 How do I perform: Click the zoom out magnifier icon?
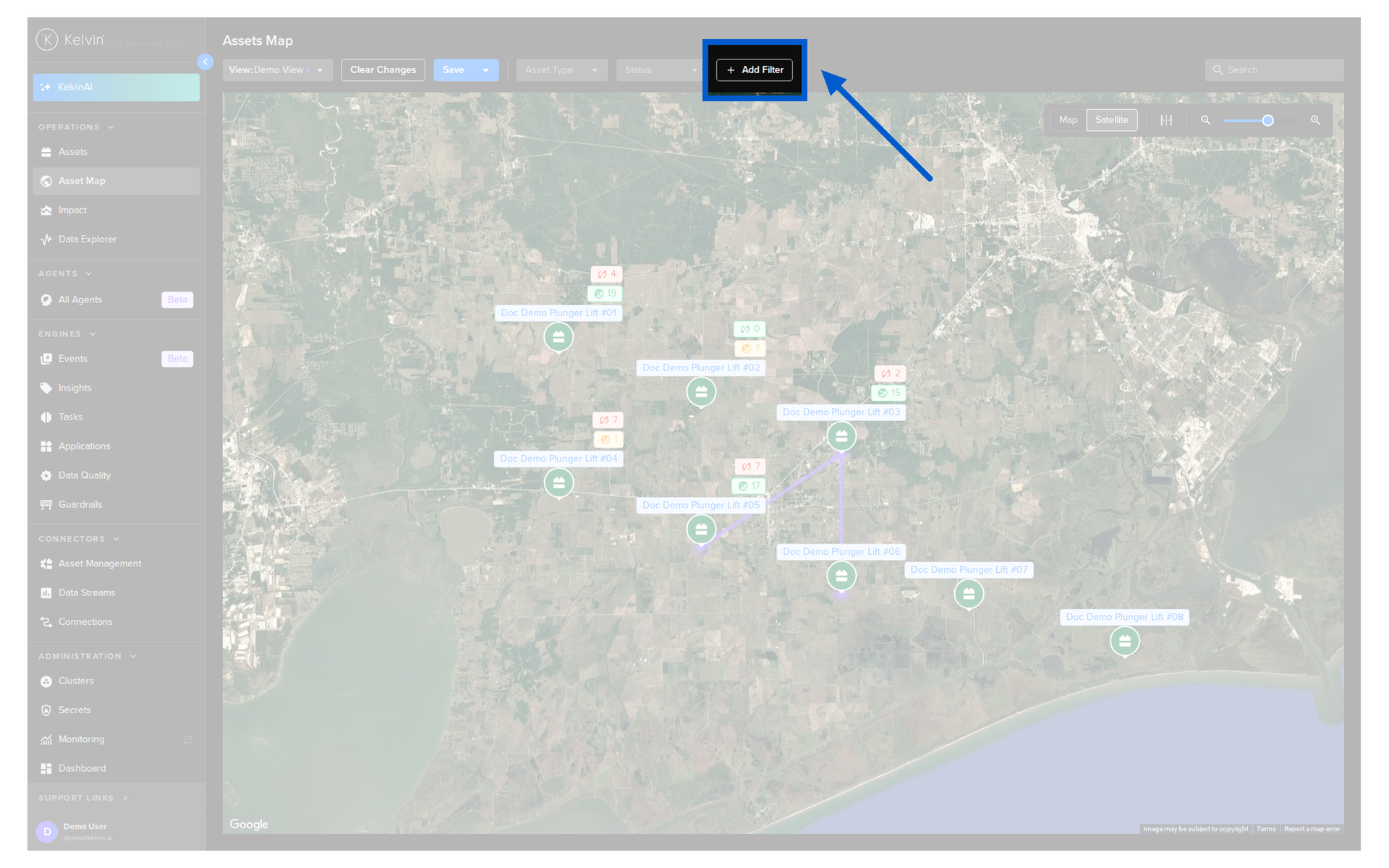pyautogui.click(x=1206, y=120)
